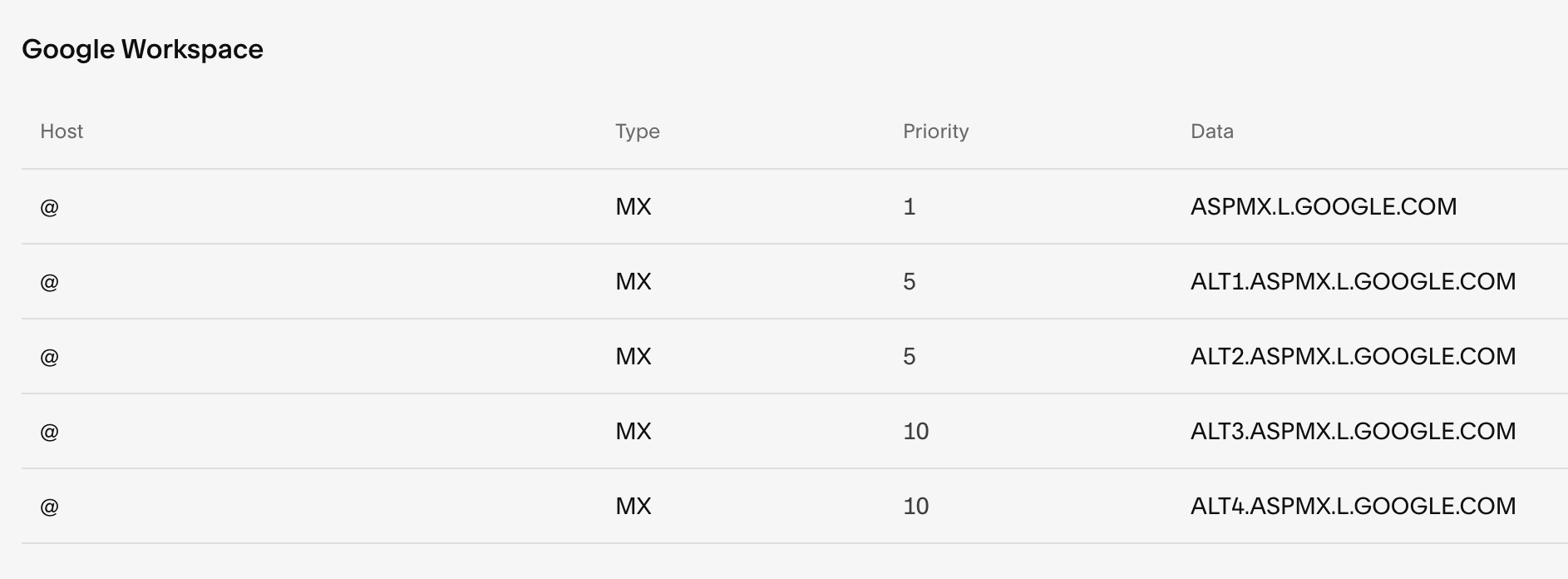Click the Google Workspace section heading
The width and height of the screenshot is (1568, 579).
coord(142,50)
